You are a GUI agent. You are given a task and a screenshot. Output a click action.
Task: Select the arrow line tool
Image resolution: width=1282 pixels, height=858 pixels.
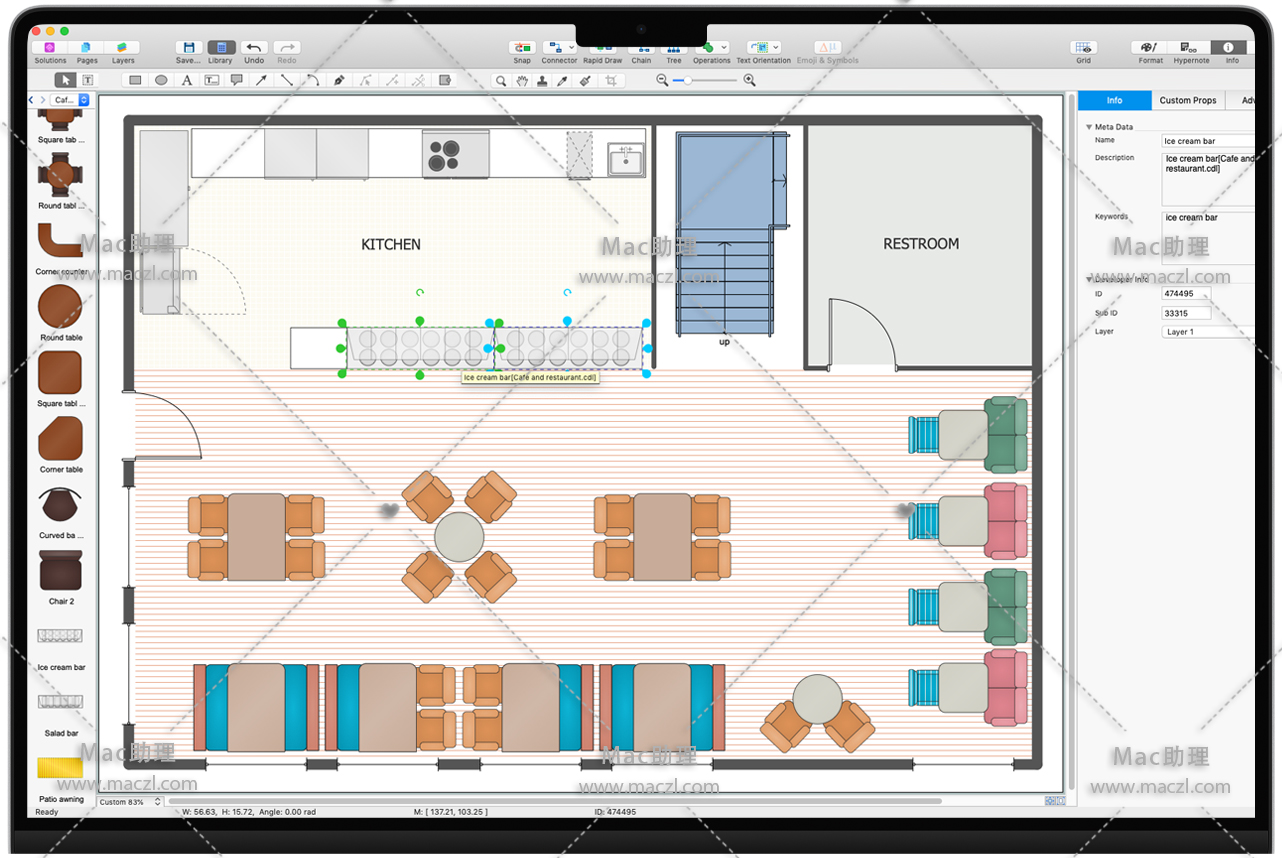(261, 80)
